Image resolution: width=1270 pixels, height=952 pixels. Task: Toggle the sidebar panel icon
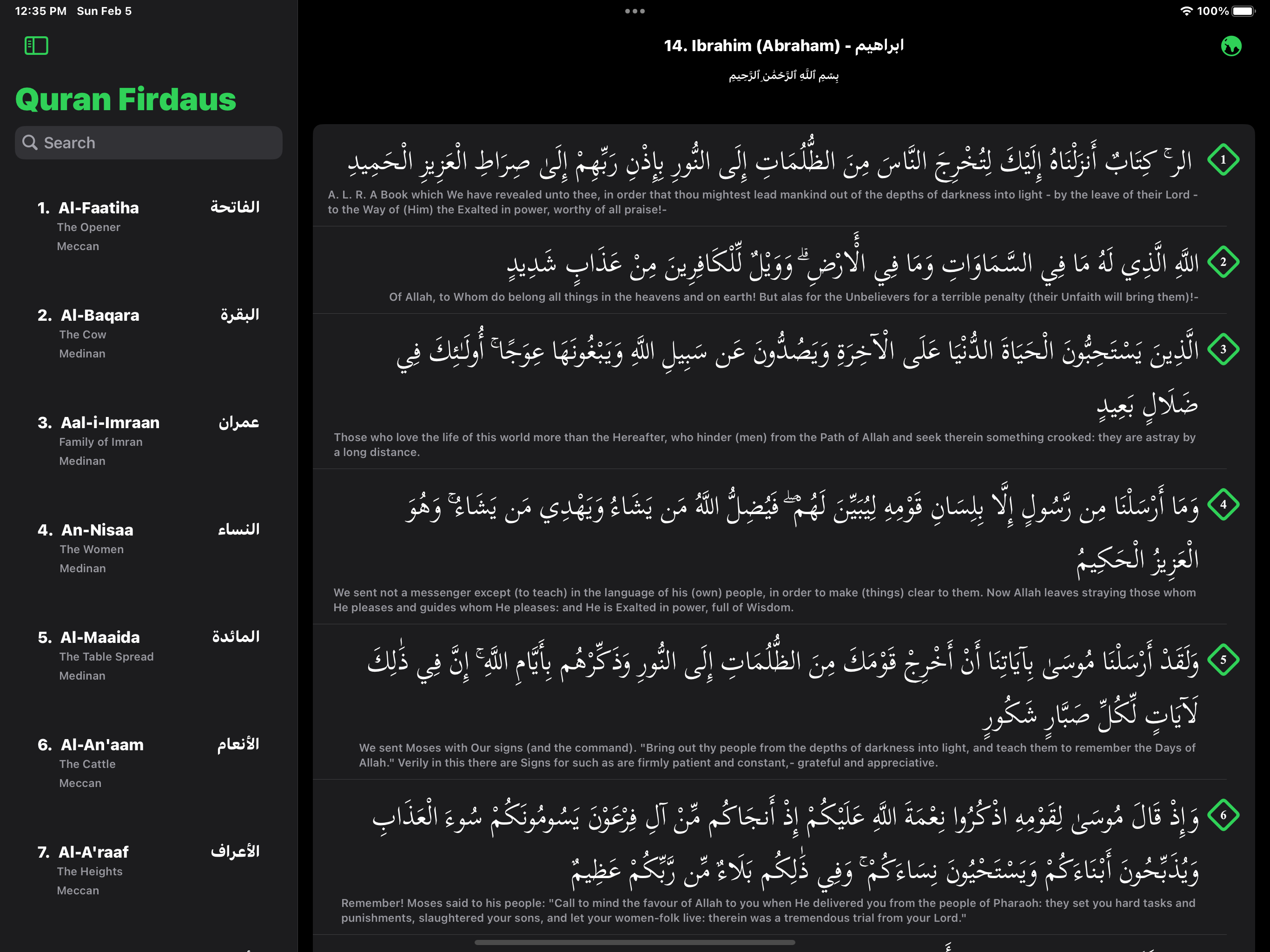coord(36,46)
